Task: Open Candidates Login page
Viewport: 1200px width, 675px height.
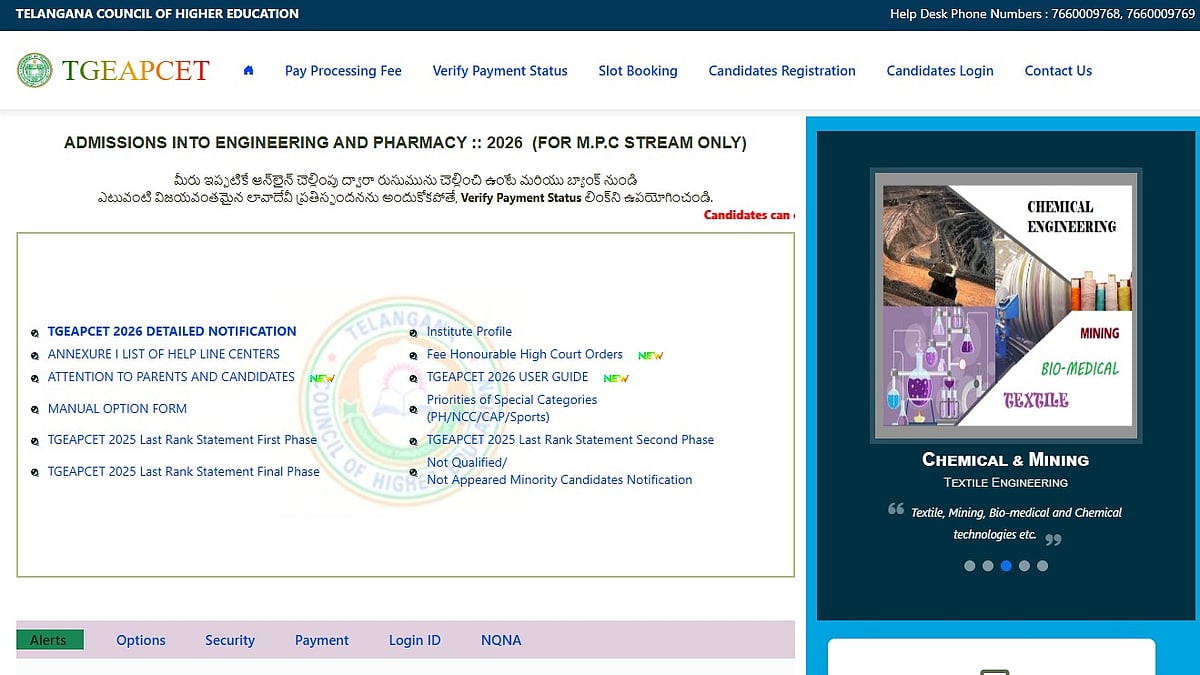Action: 940,71
